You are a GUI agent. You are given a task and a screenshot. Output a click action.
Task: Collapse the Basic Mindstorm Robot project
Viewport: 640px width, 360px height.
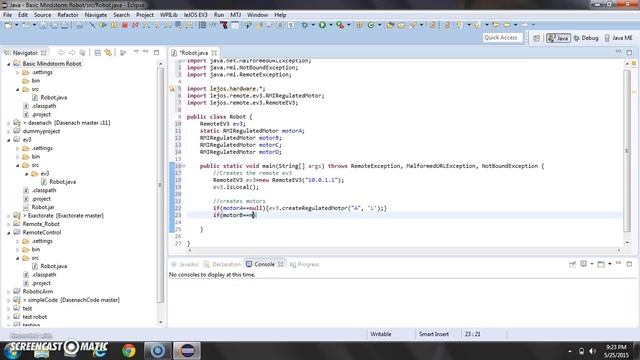(x=9, y=64)
